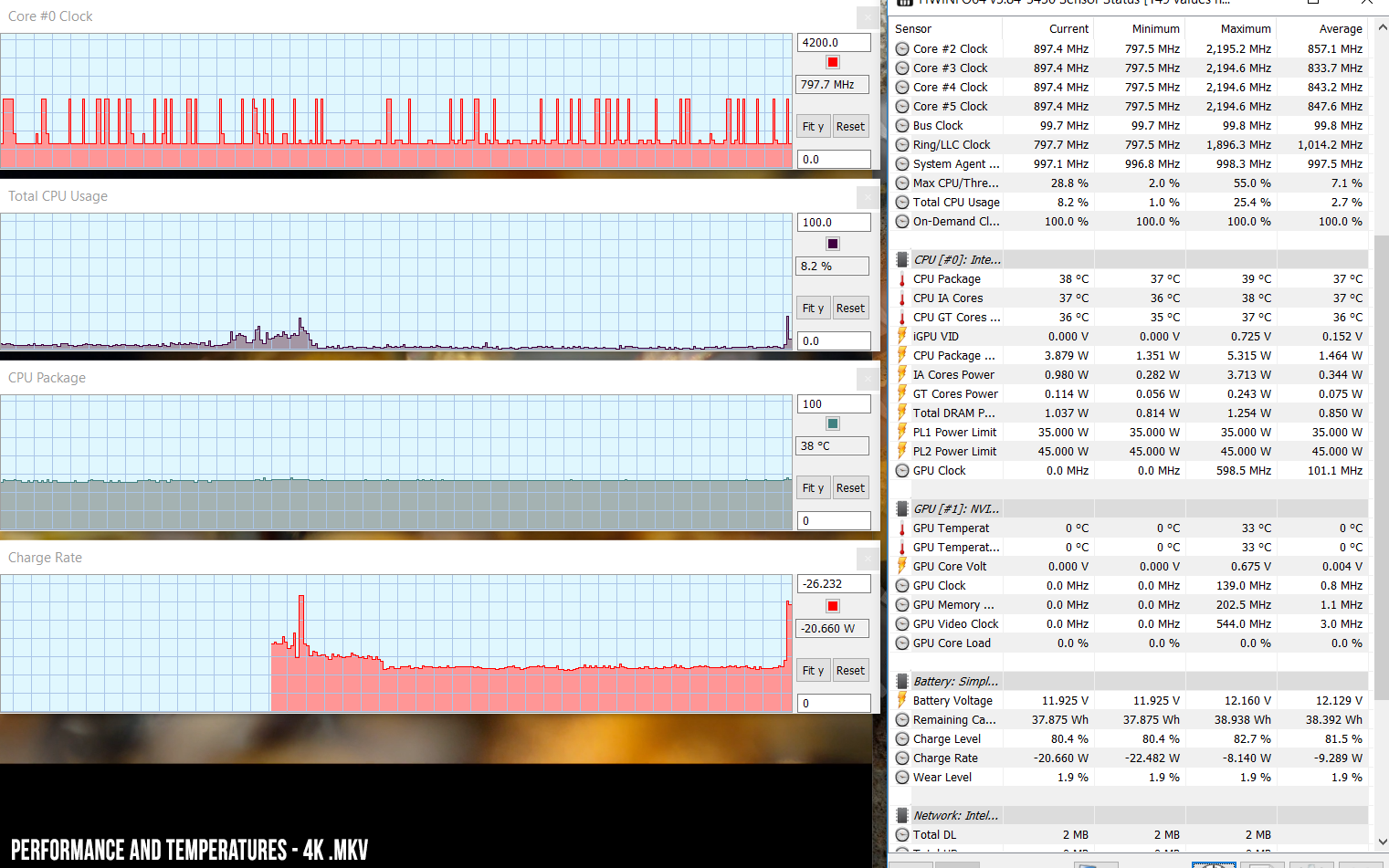
Task: Open red color swatch of Charge Rate graph
Action: pyautogui.click(x=833, y=606)
